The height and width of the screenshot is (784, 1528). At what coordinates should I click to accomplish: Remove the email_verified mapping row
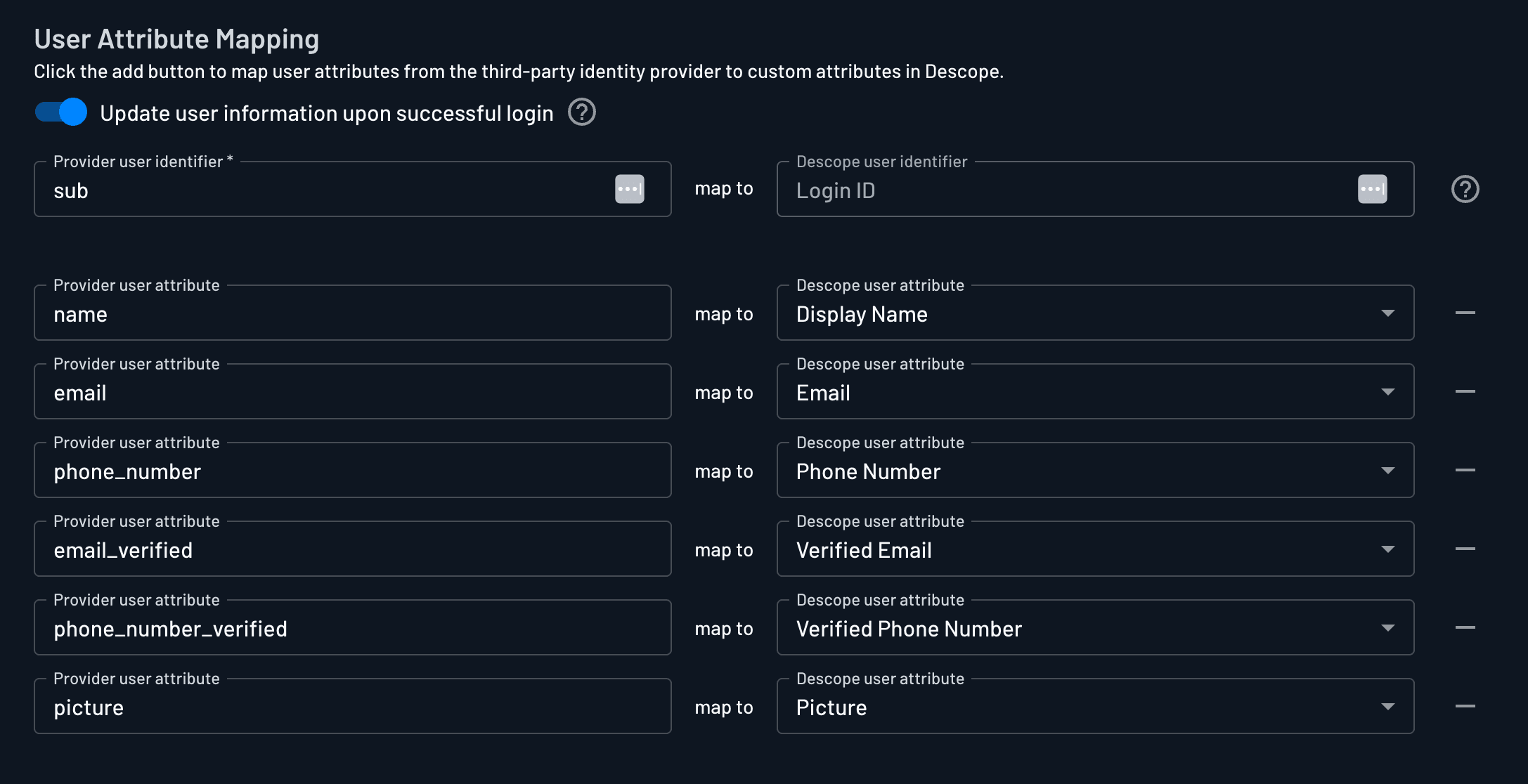(x=1465, y=549)
